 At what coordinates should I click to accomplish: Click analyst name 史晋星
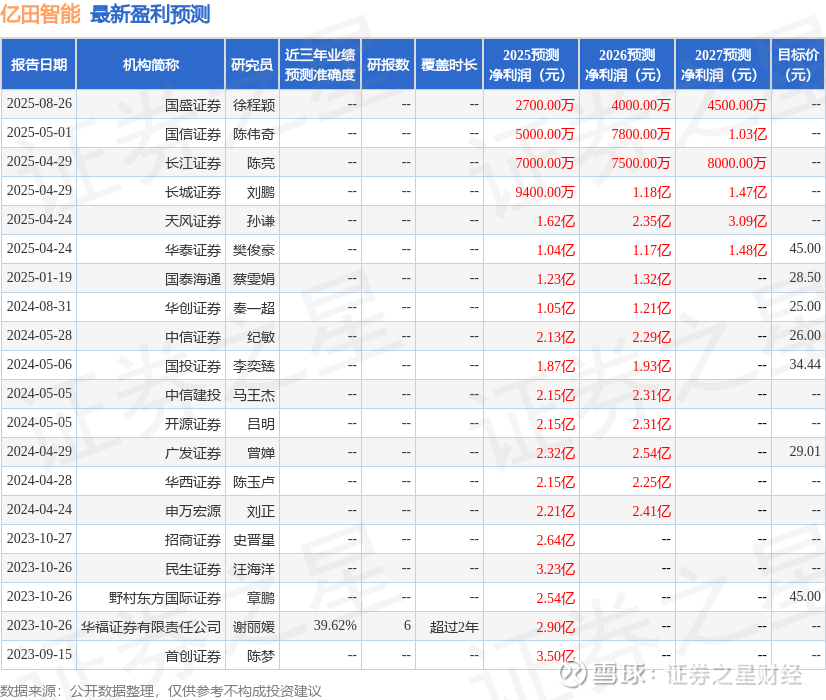pos(254,540)
